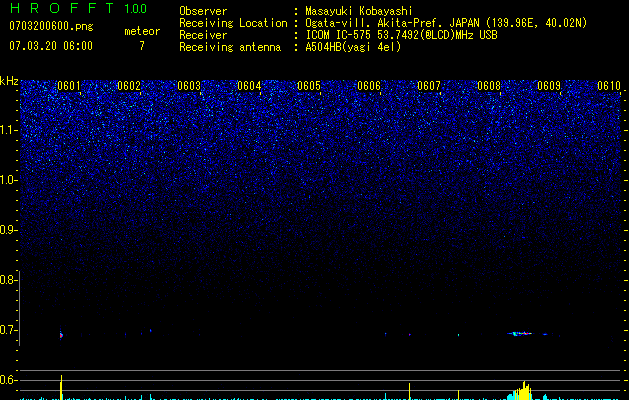The width and height of the screenshot is (629, 400).
Task: Click the 0.7 kHz axis label
Action: (x=7, y=330)
